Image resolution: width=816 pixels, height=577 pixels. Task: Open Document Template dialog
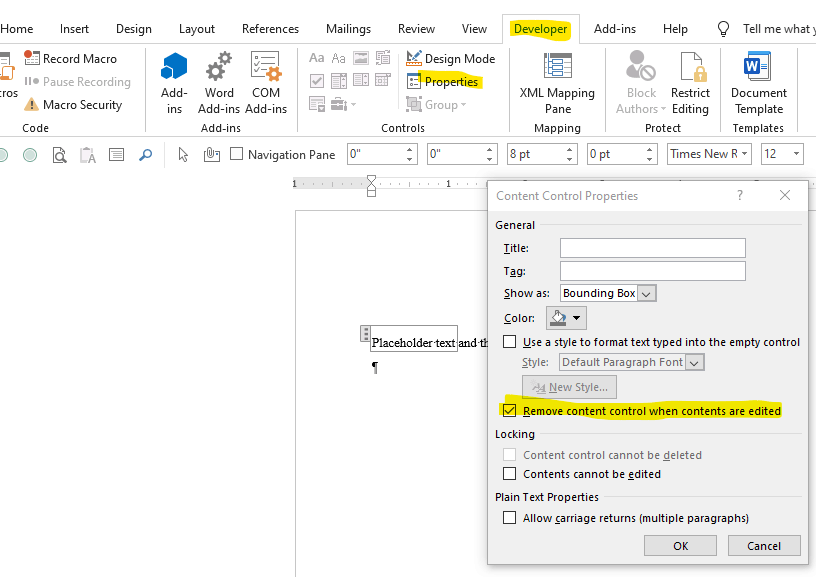point(758,83)
